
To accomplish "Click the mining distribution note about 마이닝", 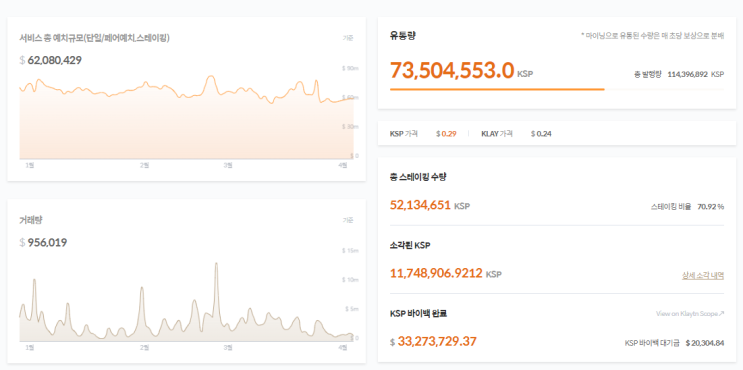I will [x=652, y=36].
